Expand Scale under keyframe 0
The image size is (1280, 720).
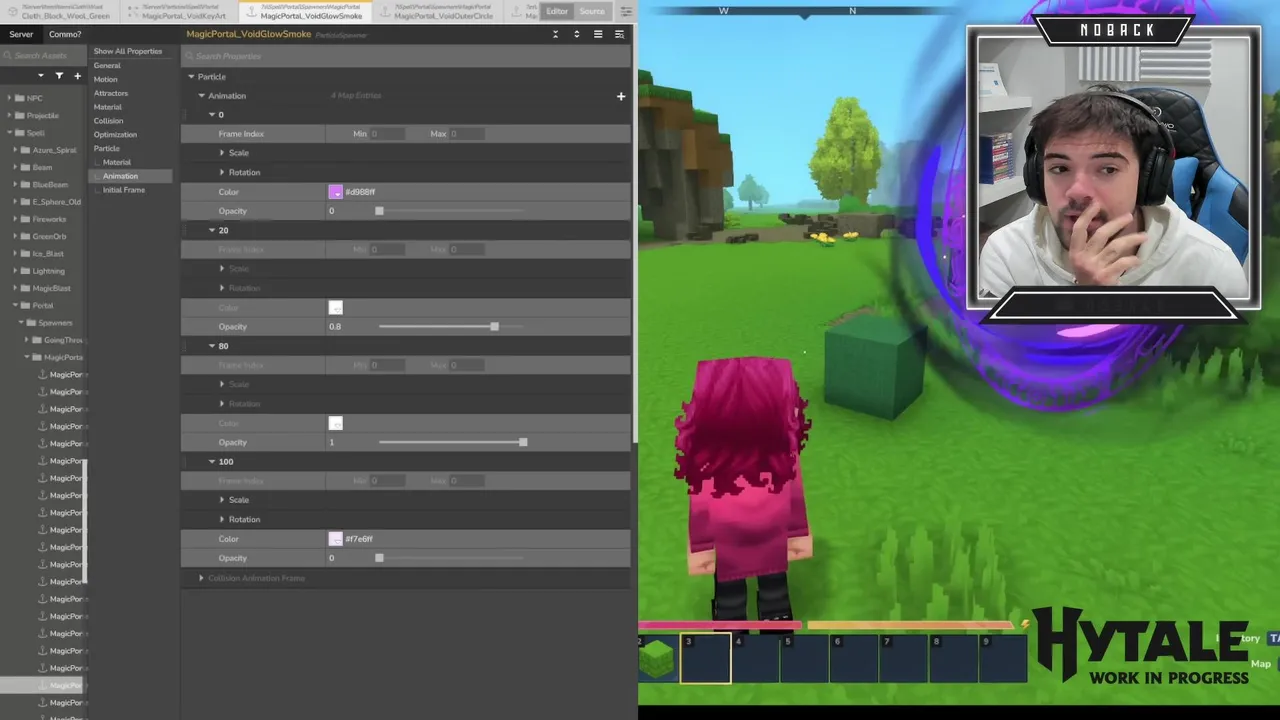(222, 153)
